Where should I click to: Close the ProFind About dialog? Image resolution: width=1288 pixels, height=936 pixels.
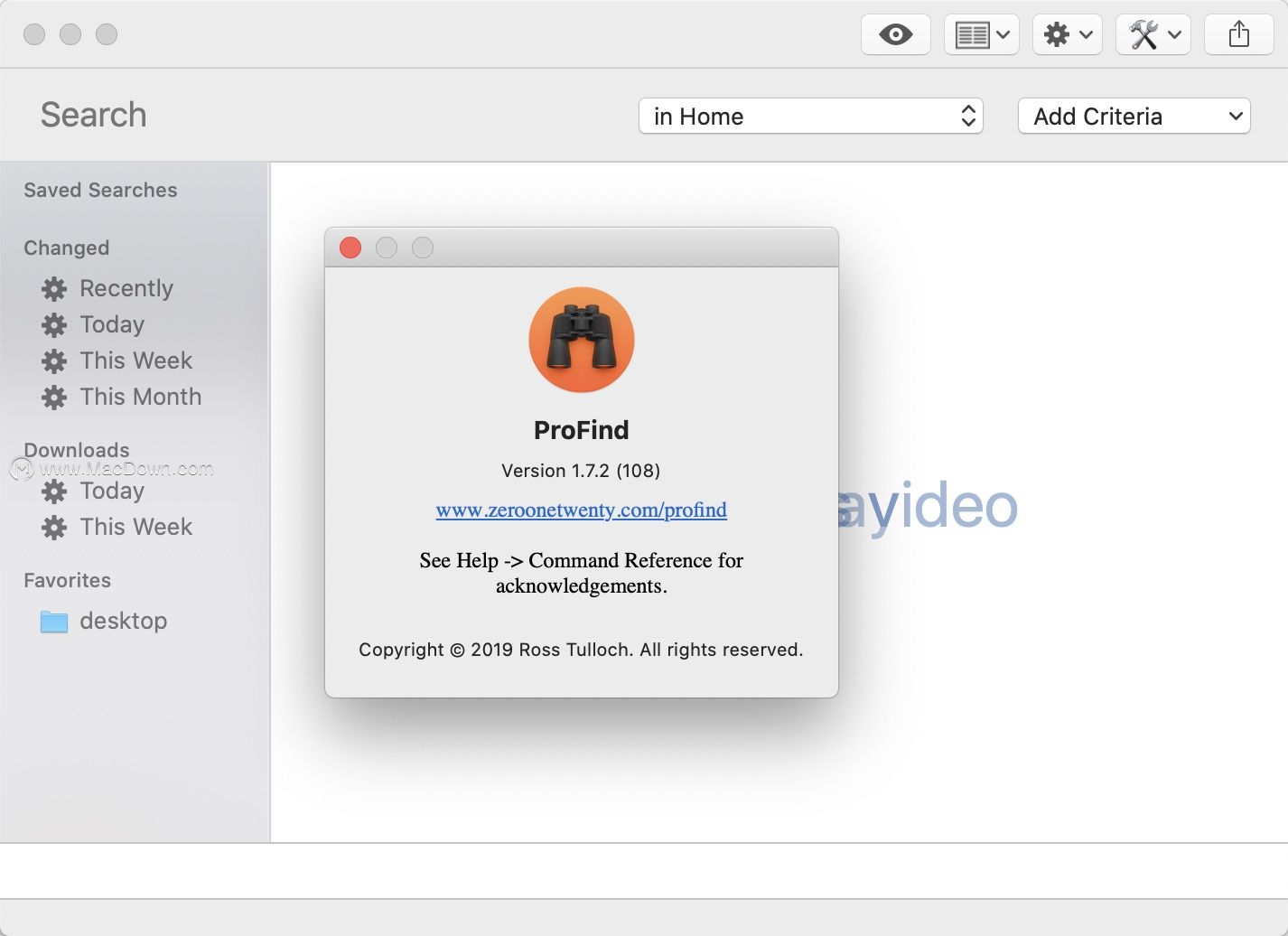coord(350,248)
